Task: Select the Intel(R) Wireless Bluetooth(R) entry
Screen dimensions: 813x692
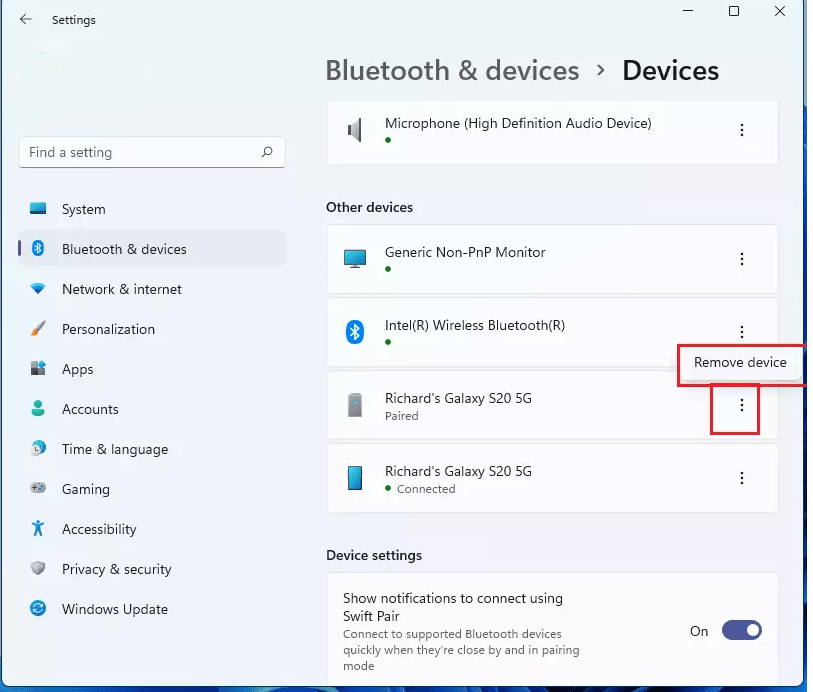Action: coord(552,332)
